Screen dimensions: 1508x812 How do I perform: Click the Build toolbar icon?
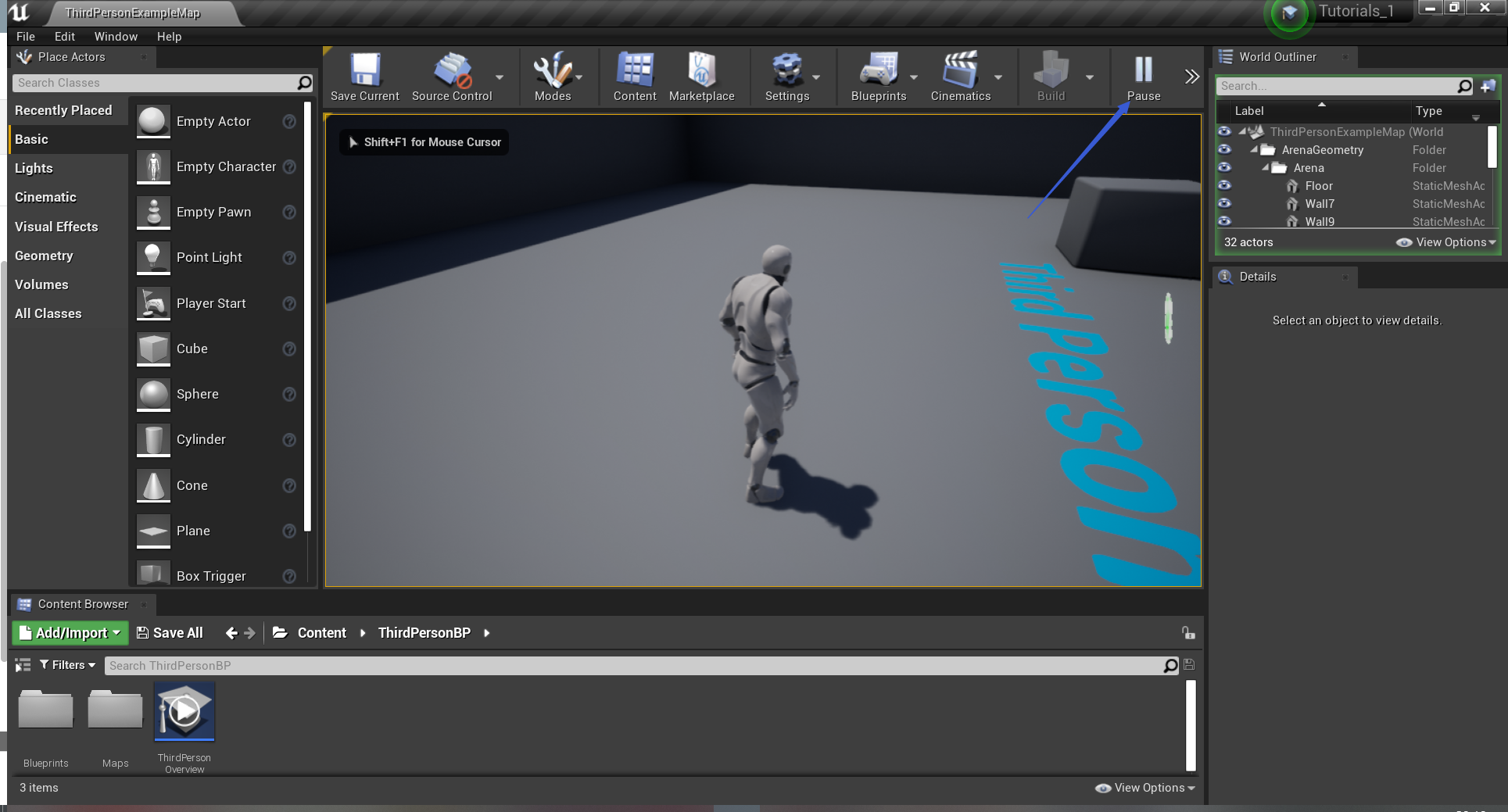pos(1051,77)
